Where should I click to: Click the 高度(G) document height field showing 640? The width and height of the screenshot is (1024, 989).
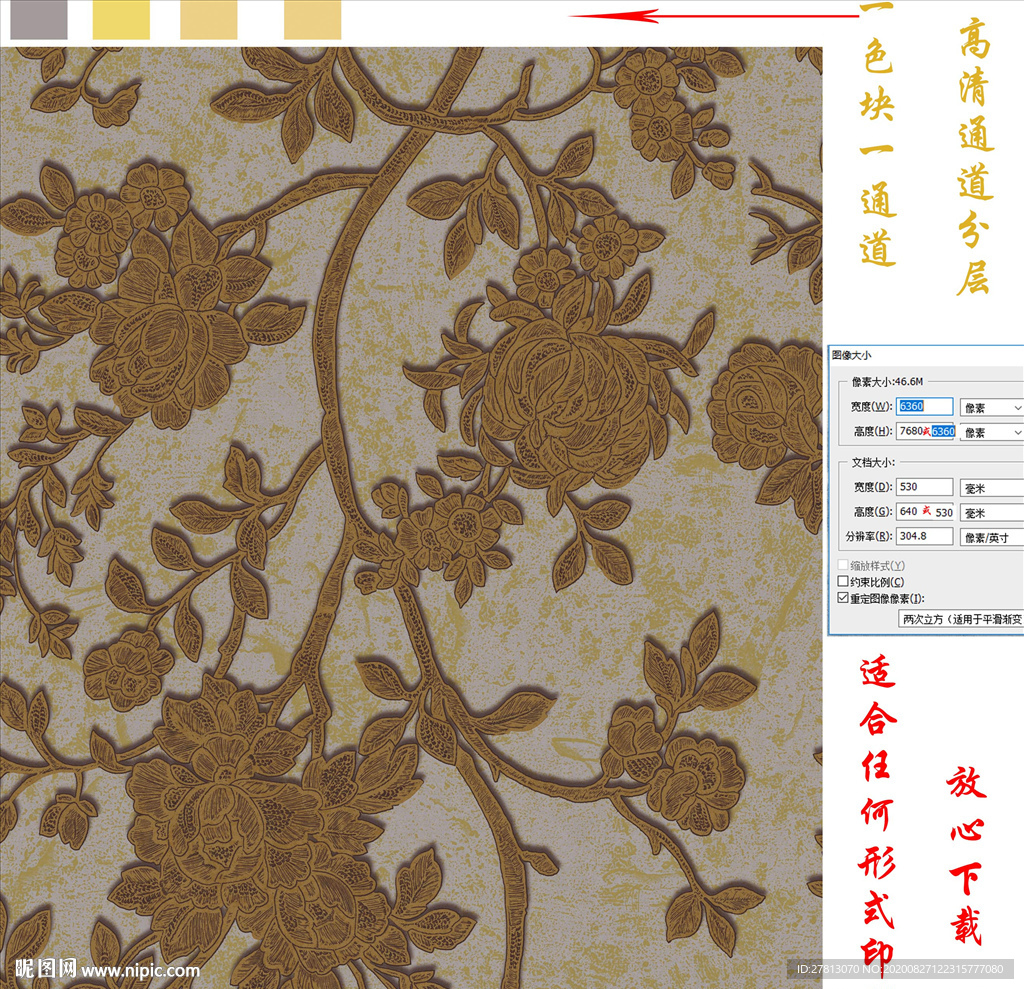(925, 511)
